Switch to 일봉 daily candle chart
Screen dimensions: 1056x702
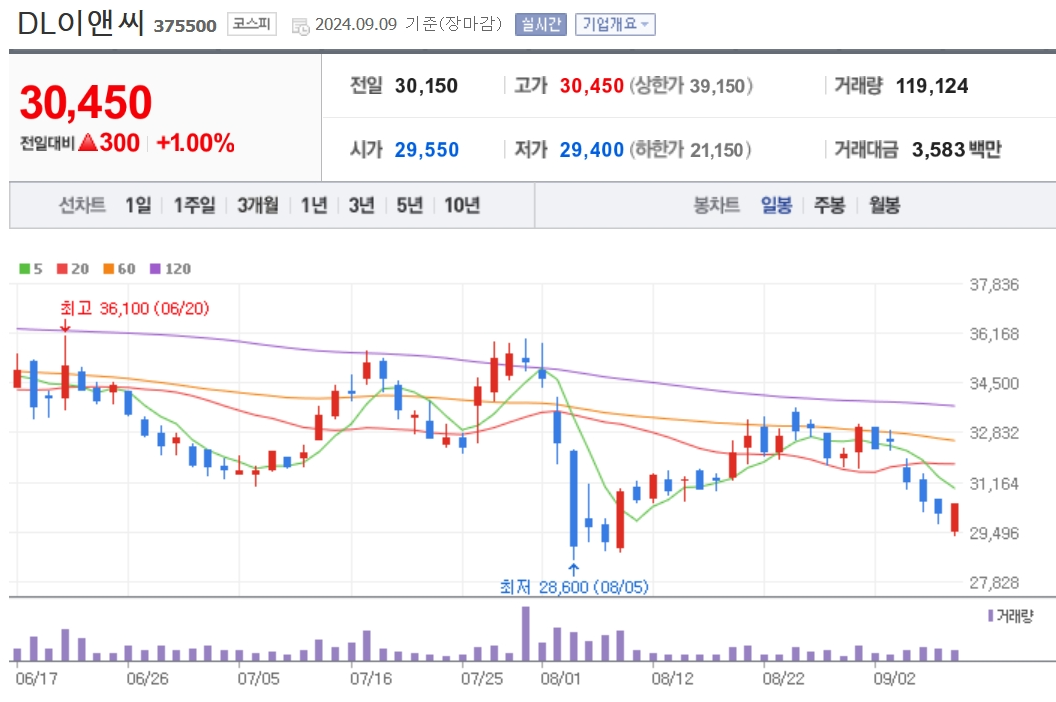point(777,205)
